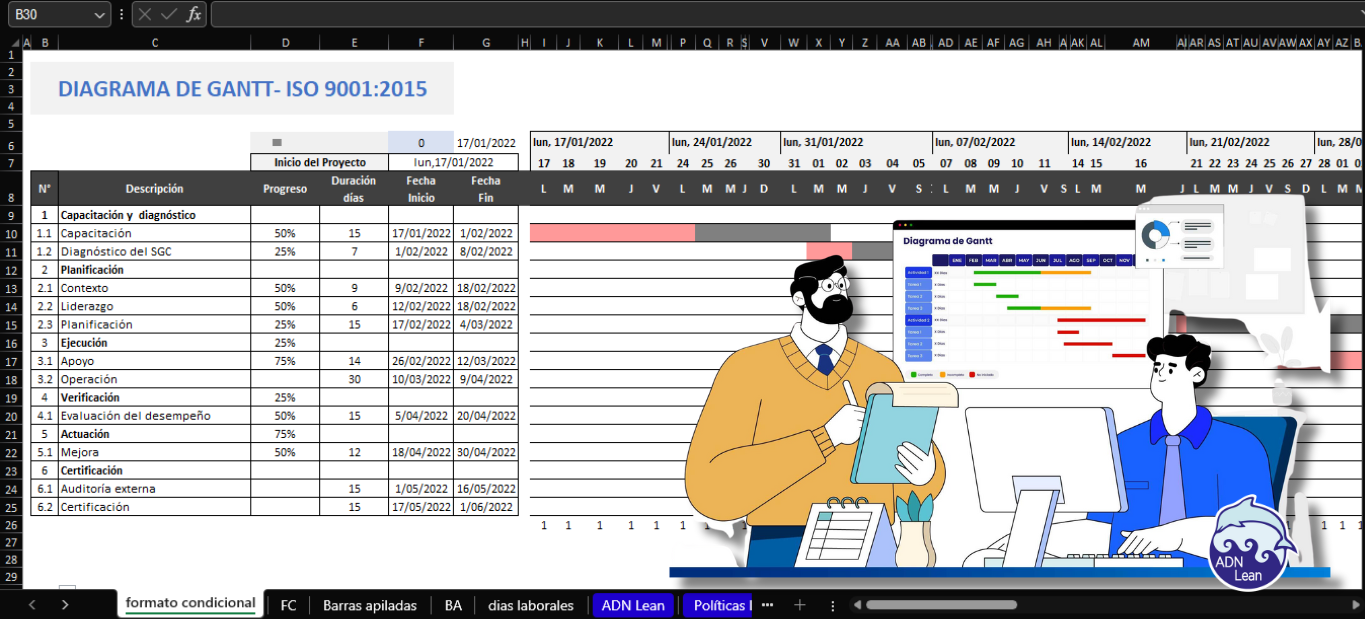
Task: Open the dias laborales sheet
Action: (531, 605)
